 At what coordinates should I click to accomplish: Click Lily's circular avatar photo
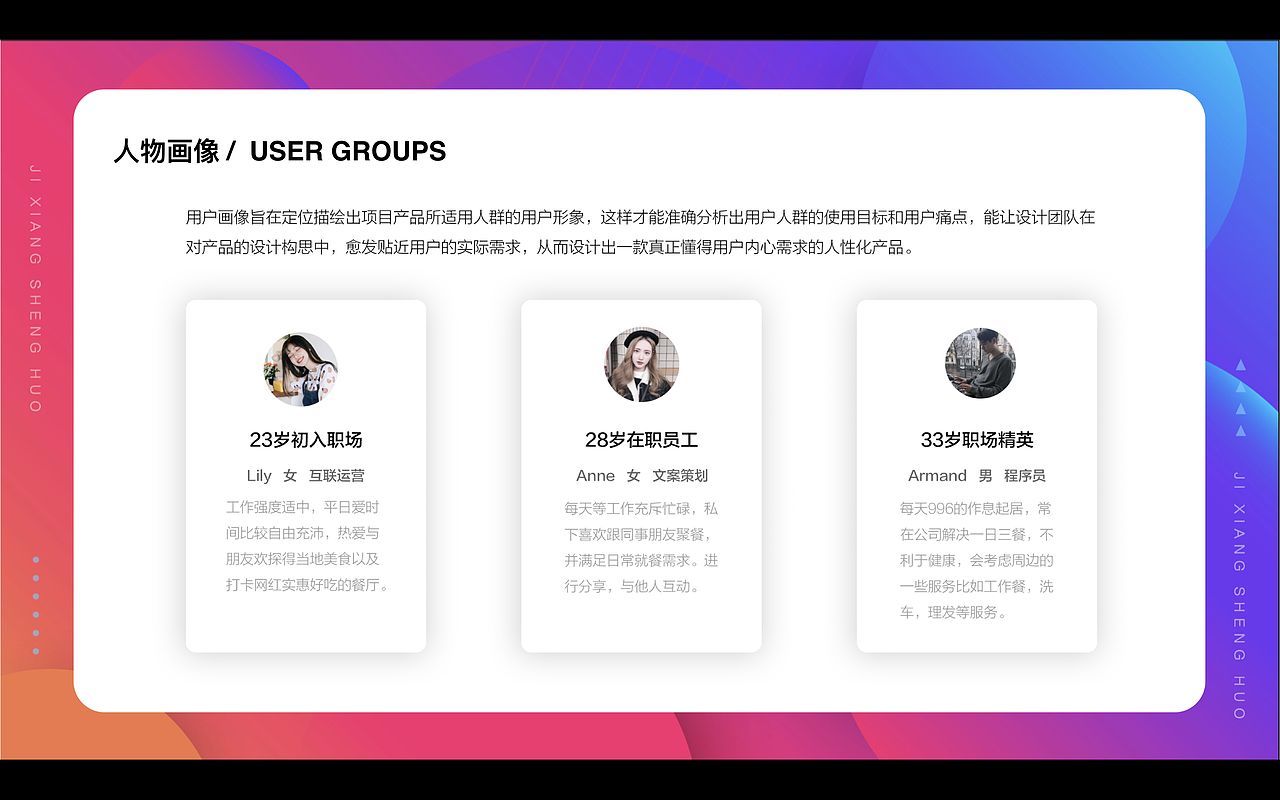coord(301,368)
